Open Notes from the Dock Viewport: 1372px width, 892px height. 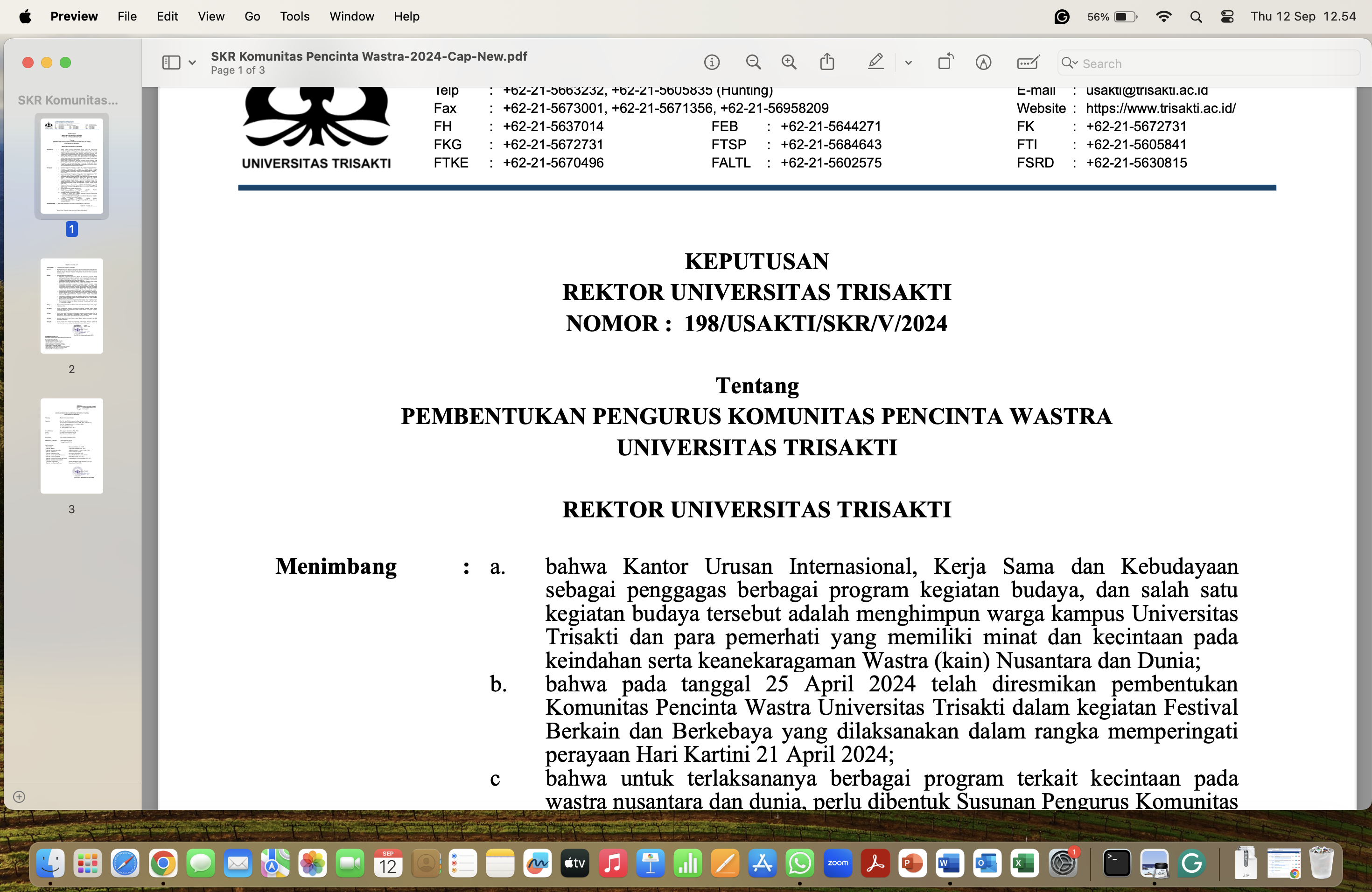click(x=500, y=863)
